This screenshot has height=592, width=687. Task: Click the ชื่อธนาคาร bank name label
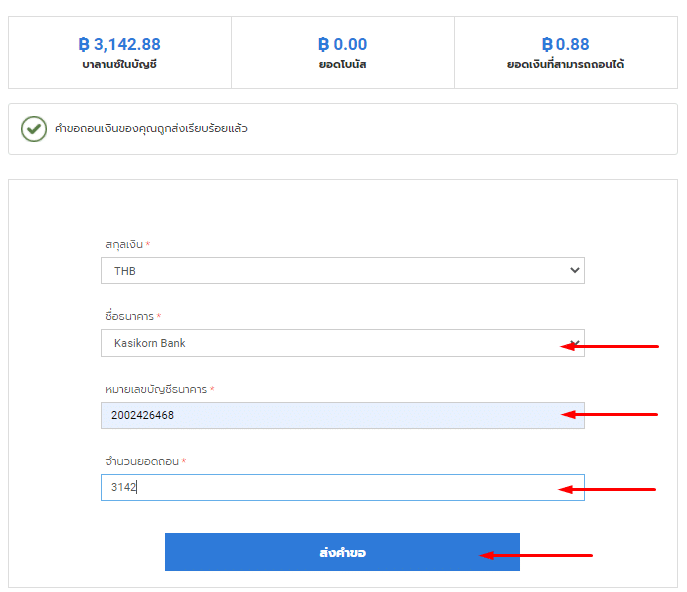(129, 317)
